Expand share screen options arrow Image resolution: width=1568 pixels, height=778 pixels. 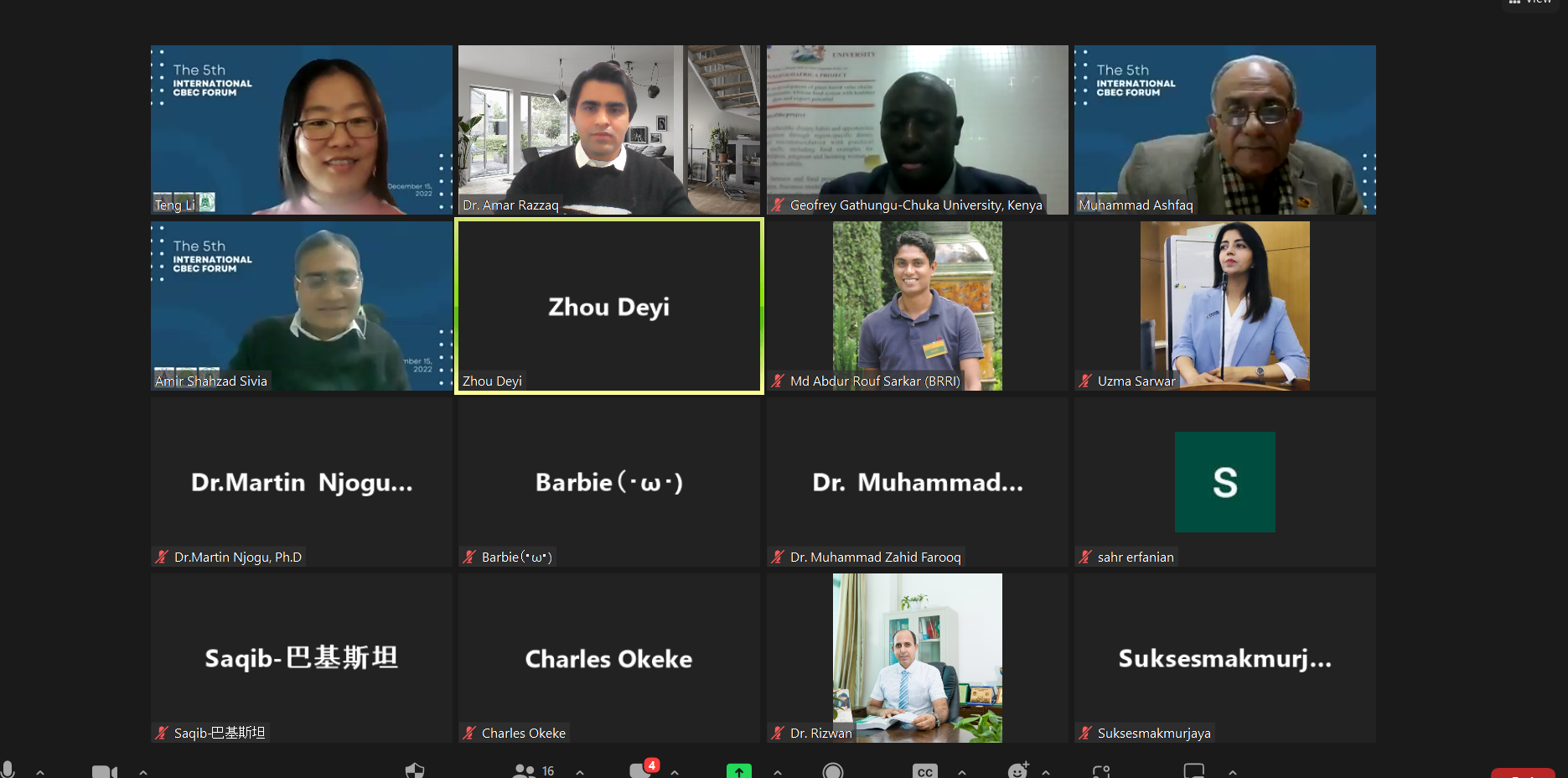tap(778, 772)
